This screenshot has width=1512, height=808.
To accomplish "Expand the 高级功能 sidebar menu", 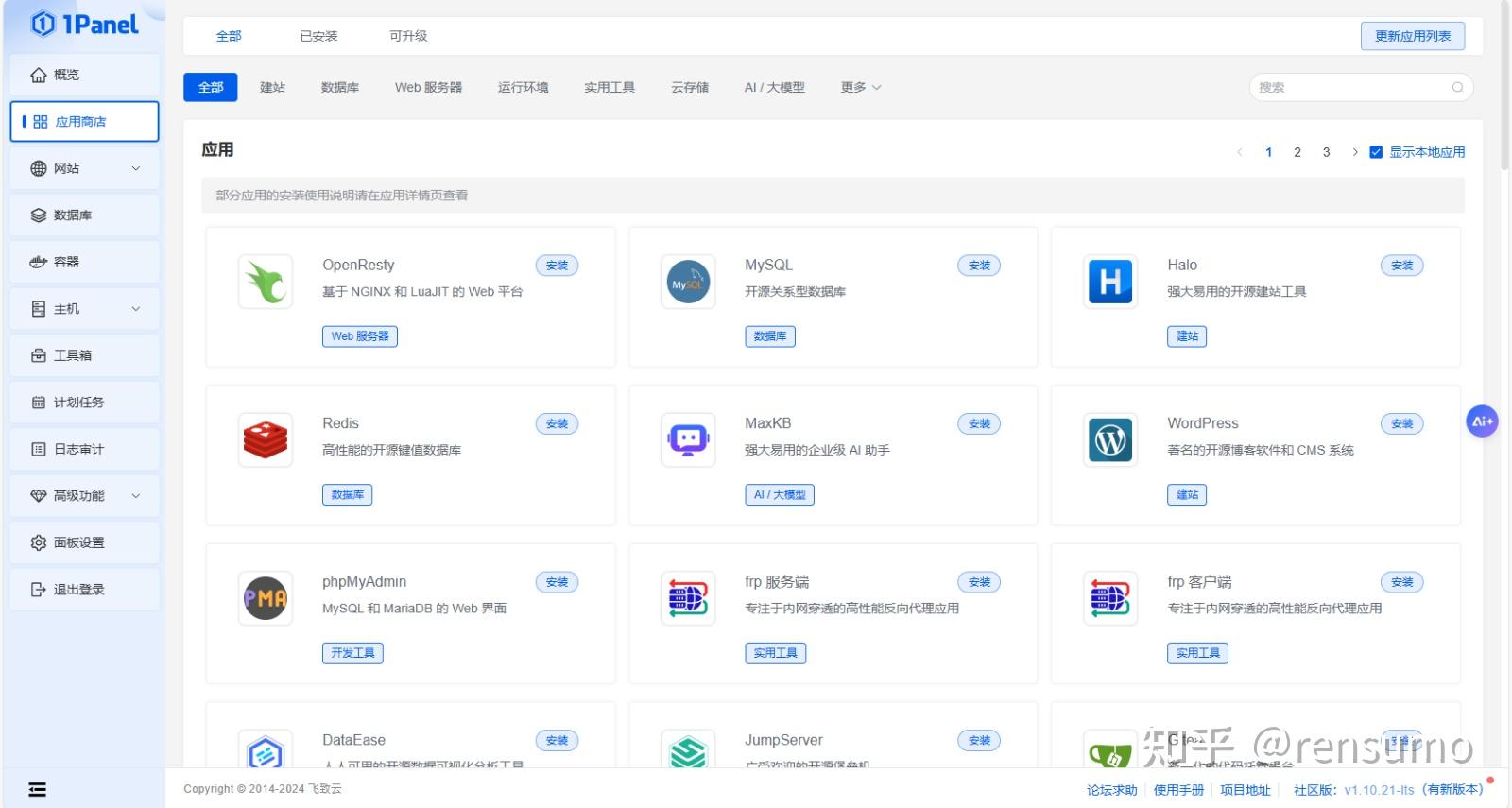I will [x=84, y=496].
